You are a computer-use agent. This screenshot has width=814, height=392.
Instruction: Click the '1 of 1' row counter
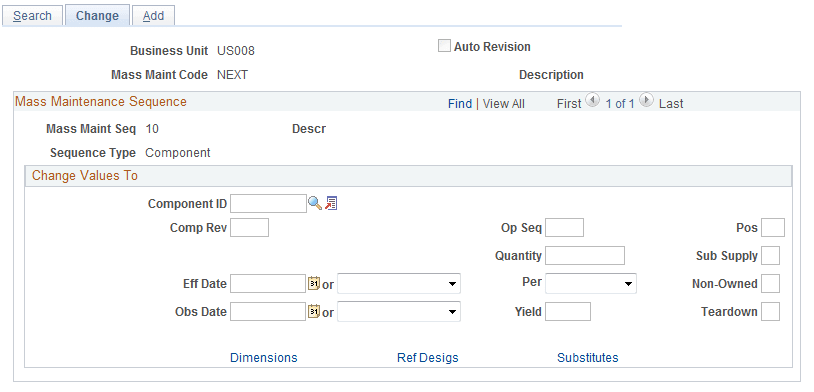(620, 104)
